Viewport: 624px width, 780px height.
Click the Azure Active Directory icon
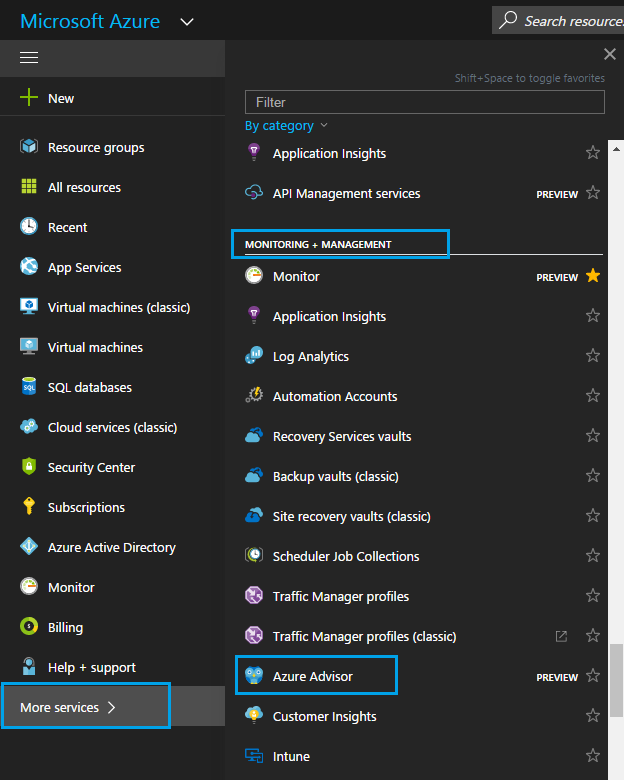(x=29, y=547)
